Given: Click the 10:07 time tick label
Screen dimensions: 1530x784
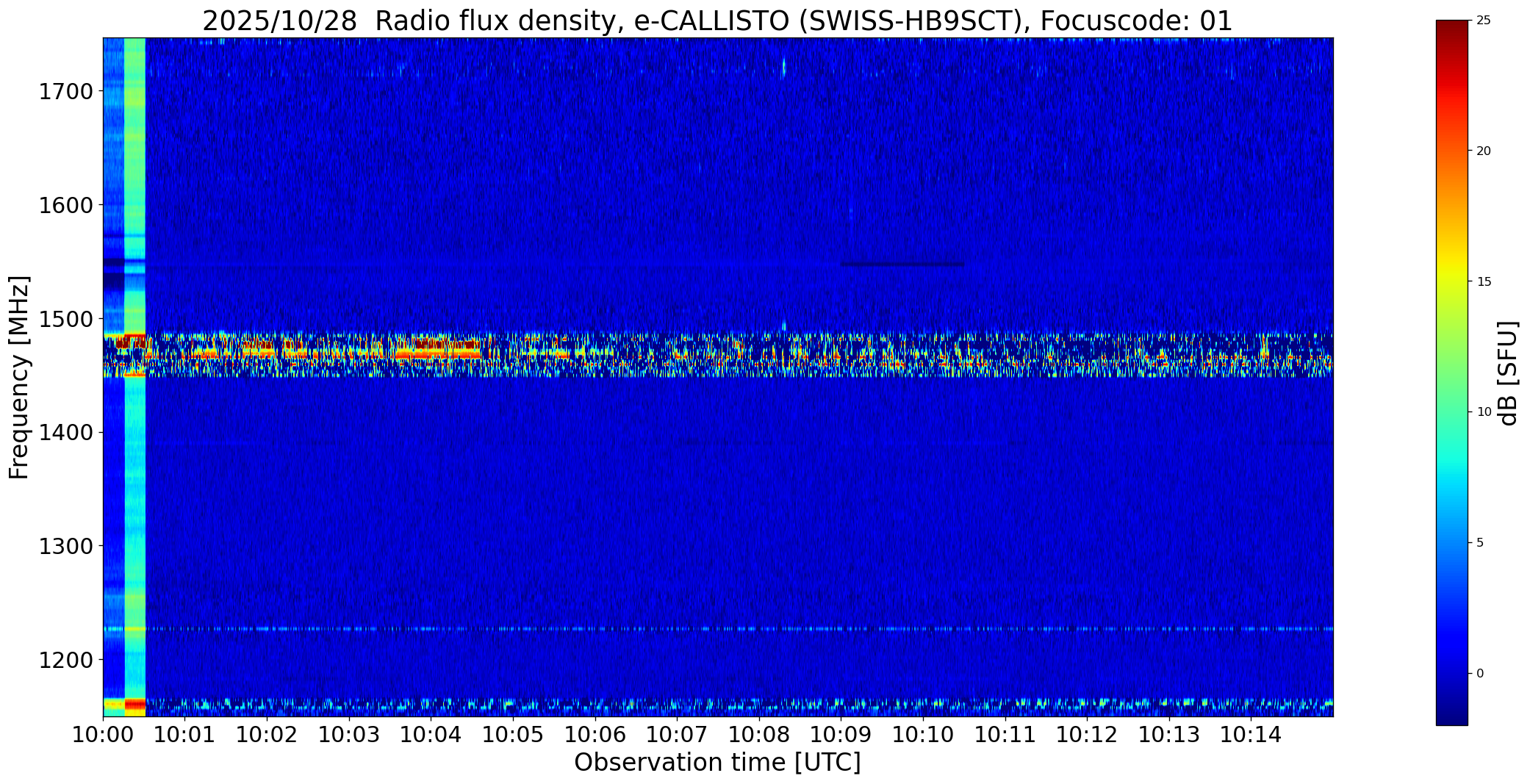Looking at the screenshot, I should 677,735.
